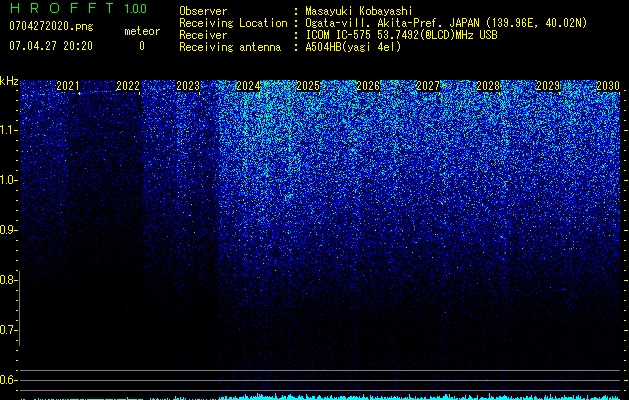Image resolution: width=629 pixels, height=400 pixels.
Task: Click the 2026 time marker
Action: [x=368, y=86]
